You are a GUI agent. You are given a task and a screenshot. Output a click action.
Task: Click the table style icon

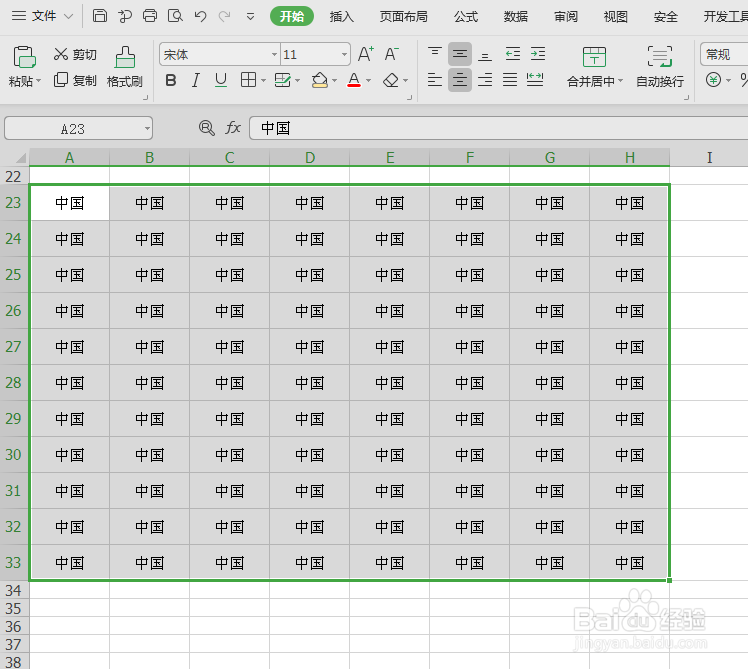click(283, 80)
